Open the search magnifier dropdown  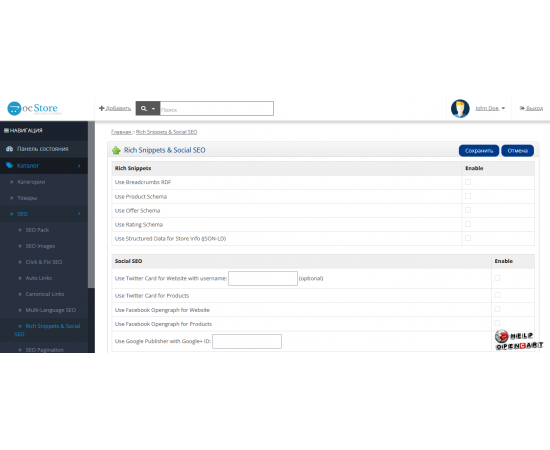click(x=148, y=108)
